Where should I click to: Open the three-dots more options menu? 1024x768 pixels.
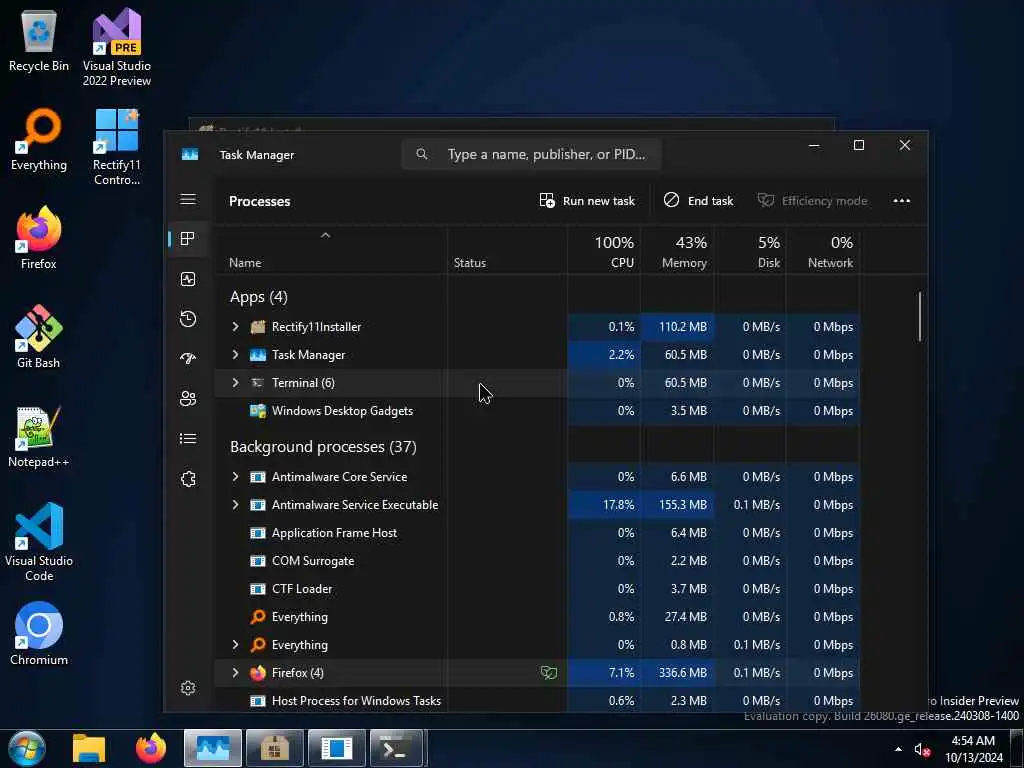tap(901, 201)
